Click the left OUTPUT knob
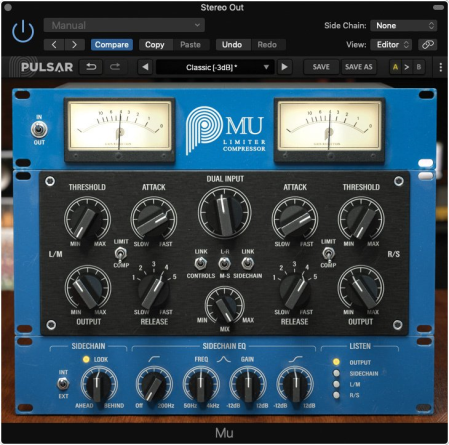Image resolution: width=449 pixels, height=445 pixels. [x=88, y=288]
